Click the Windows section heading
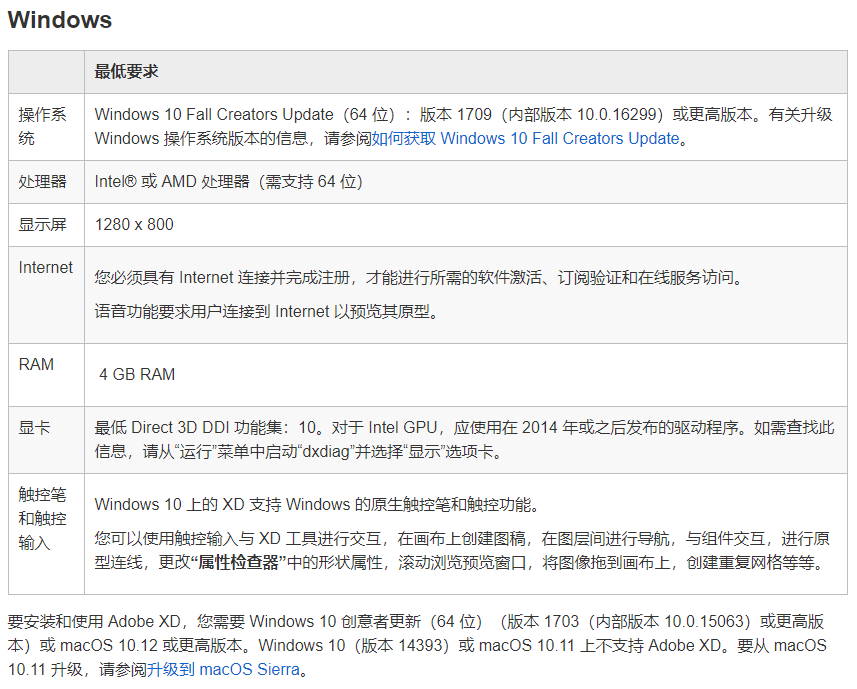The width and height of the screenshot is (857, 689). point(60,20)
